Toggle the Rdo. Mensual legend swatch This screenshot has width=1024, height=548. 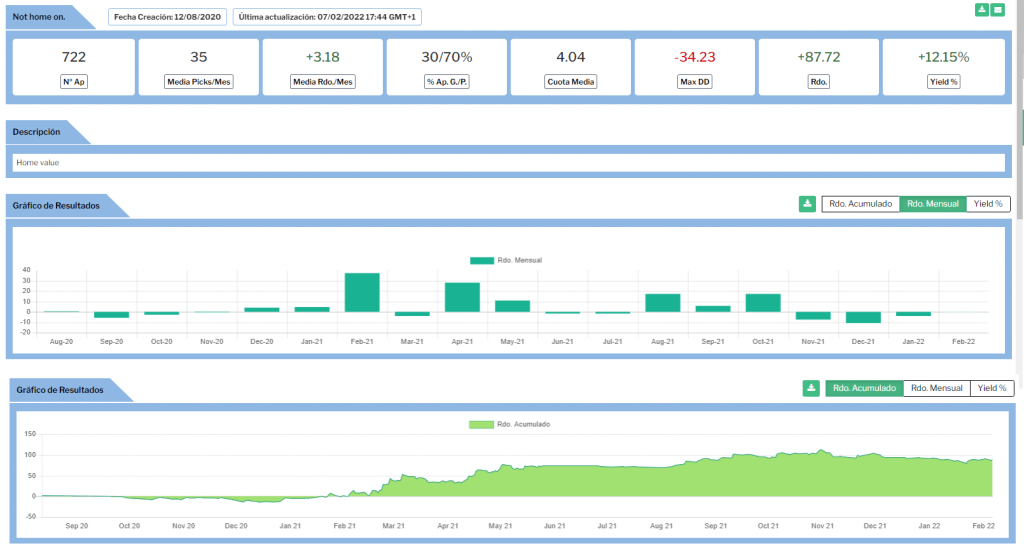481,260
